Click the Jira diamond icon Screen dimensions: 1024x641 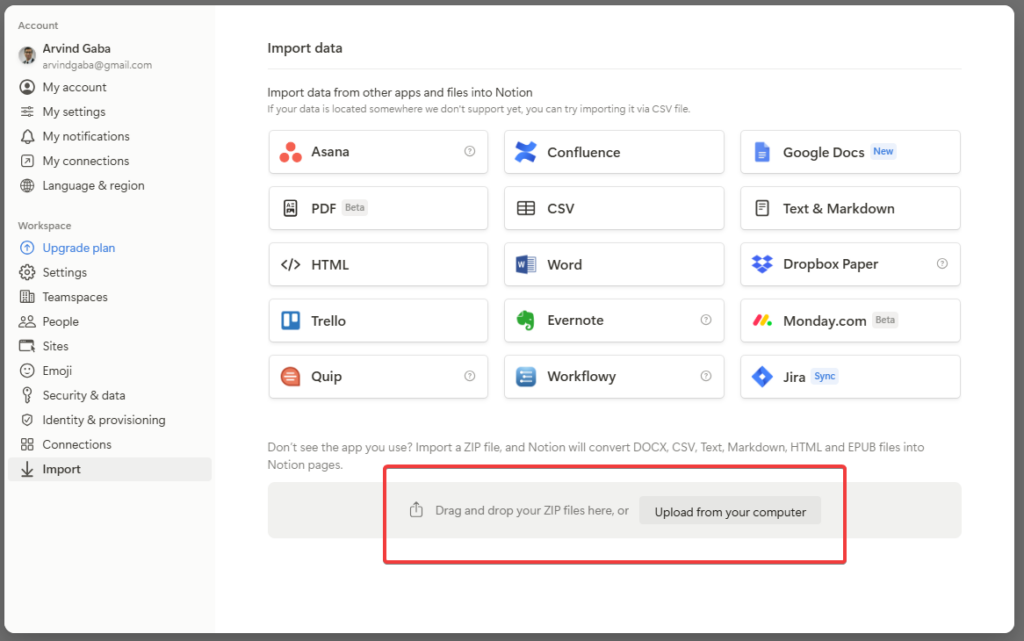pyautogui.click(x=762, y=377)
